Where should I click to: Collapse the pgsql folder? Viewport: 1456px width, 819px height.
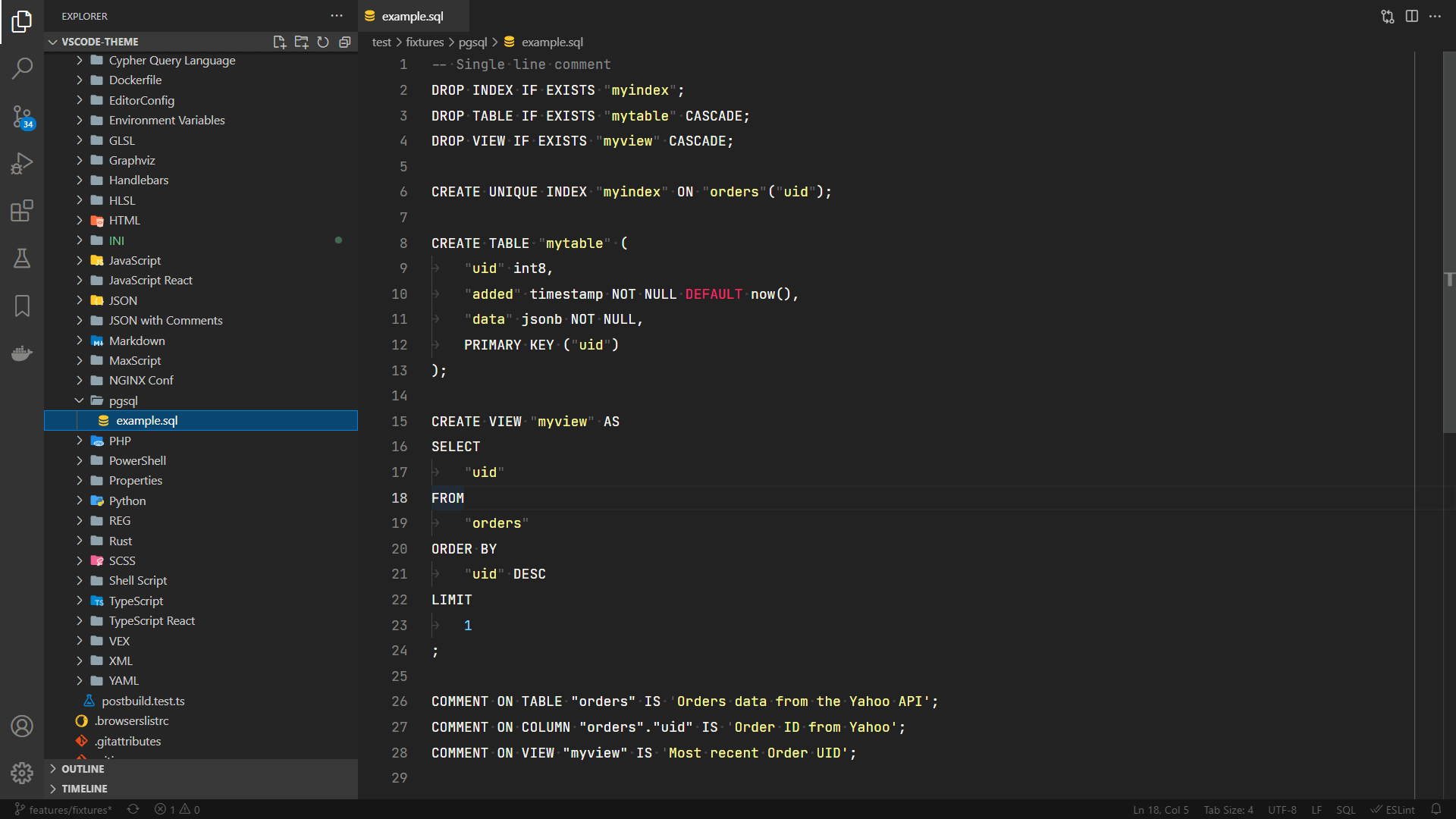pyautogui.click(x=123, y=400)
